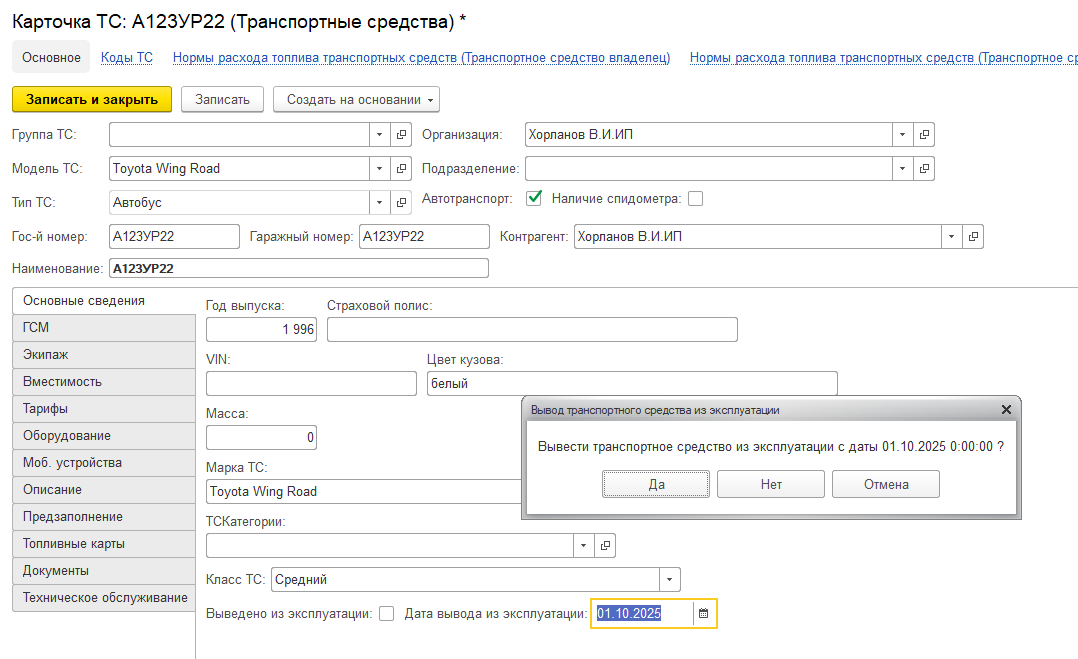Close the decommission confirmation dialog with X

point(1007,410)
